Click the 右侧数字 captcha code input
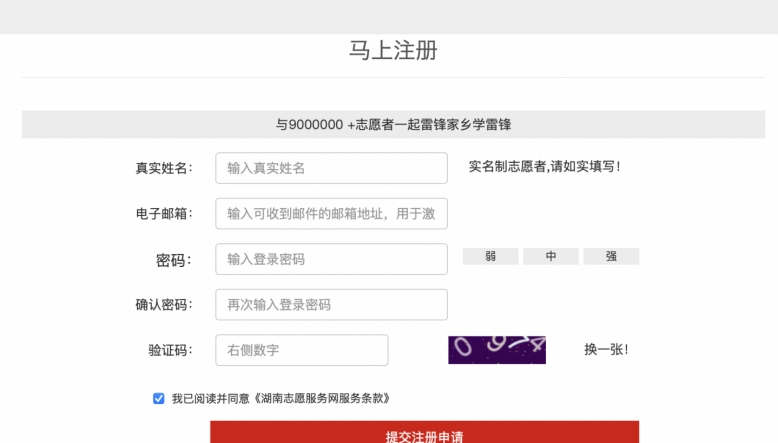 pyautogui.click(x=301, y=350)
